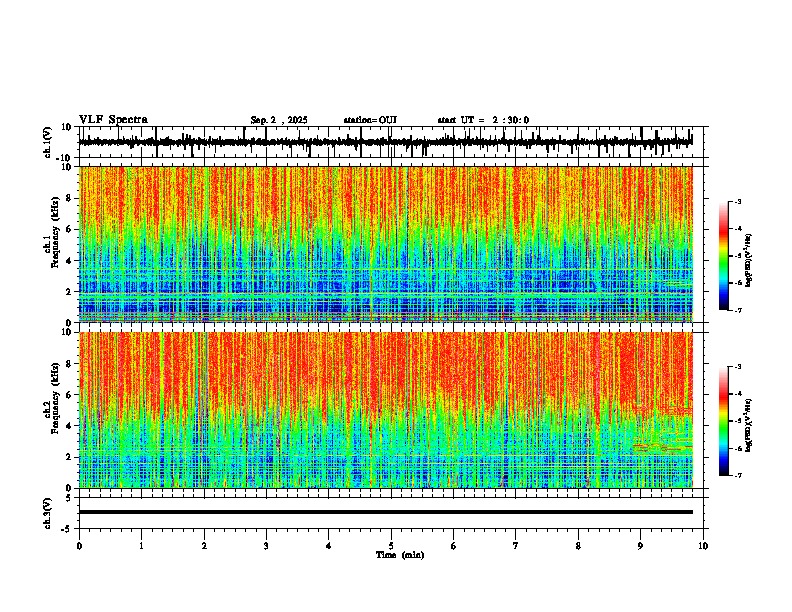Click the "8" kHz tick on ch.1 spectrogram axis
Viewport: 792px width, 612px height.
pos(70,198)
